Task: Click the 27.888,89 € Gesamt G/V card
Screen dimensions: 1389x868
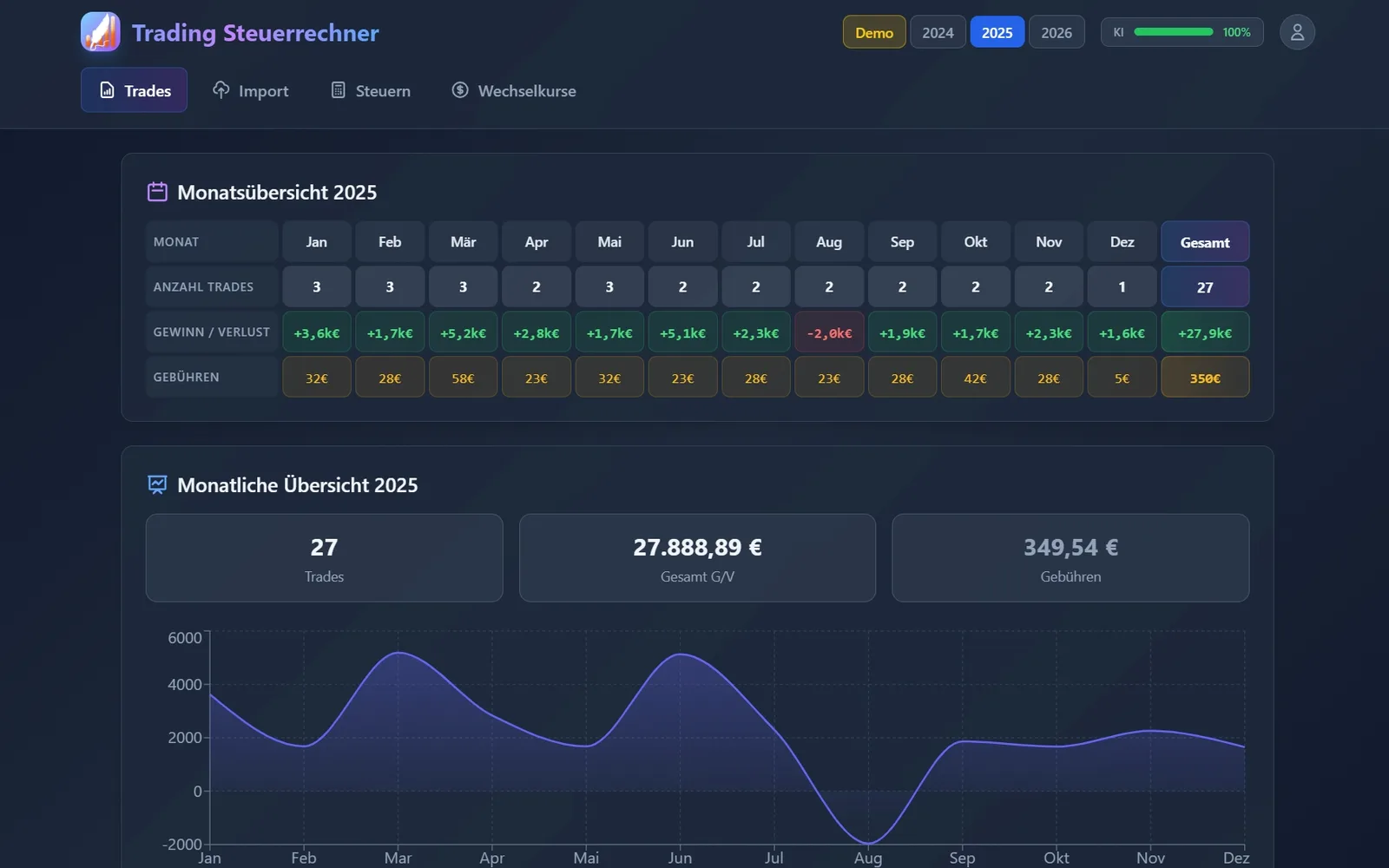Action: point(697,557)
